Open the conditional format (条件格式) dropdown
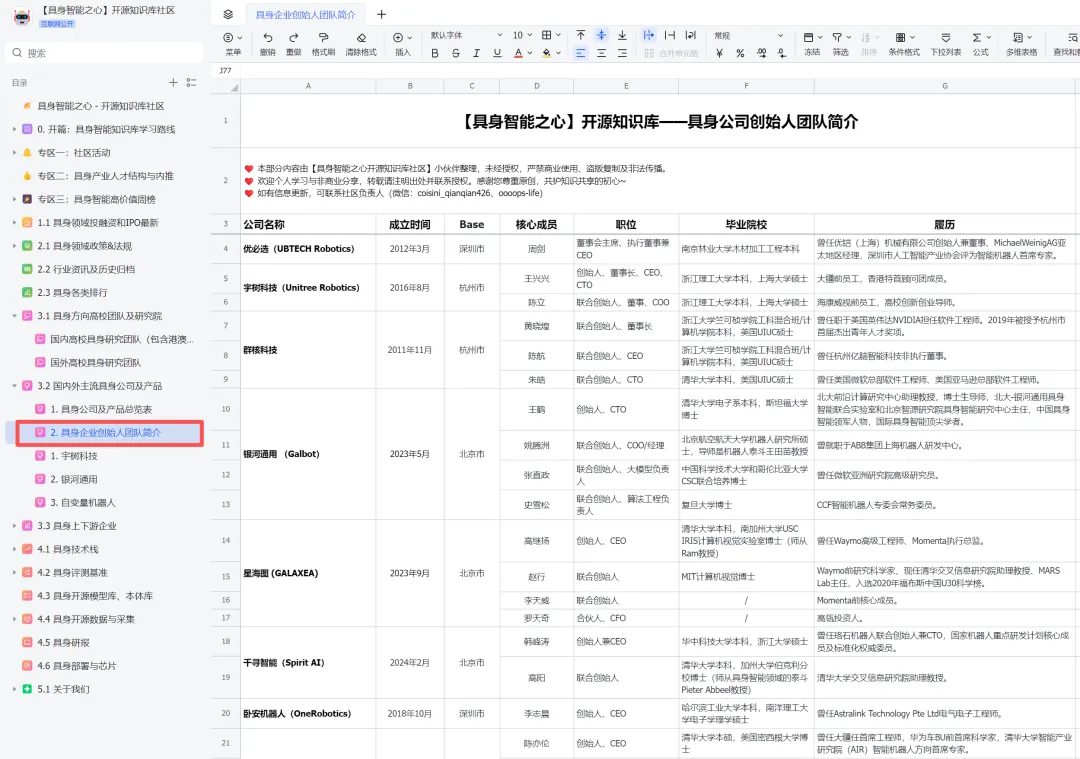1080x759 pixels. [904, 44]
